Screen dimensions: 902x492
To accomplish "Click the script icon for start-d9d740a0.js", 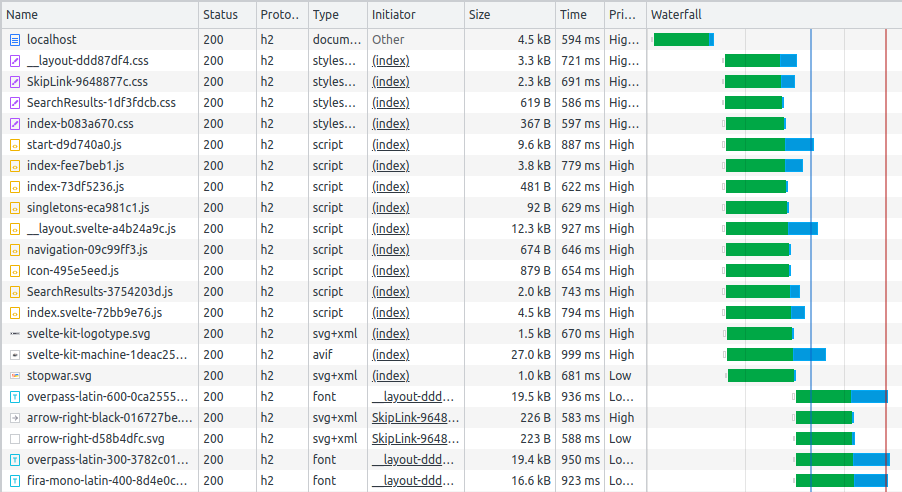I will click(x=15, y=144).
